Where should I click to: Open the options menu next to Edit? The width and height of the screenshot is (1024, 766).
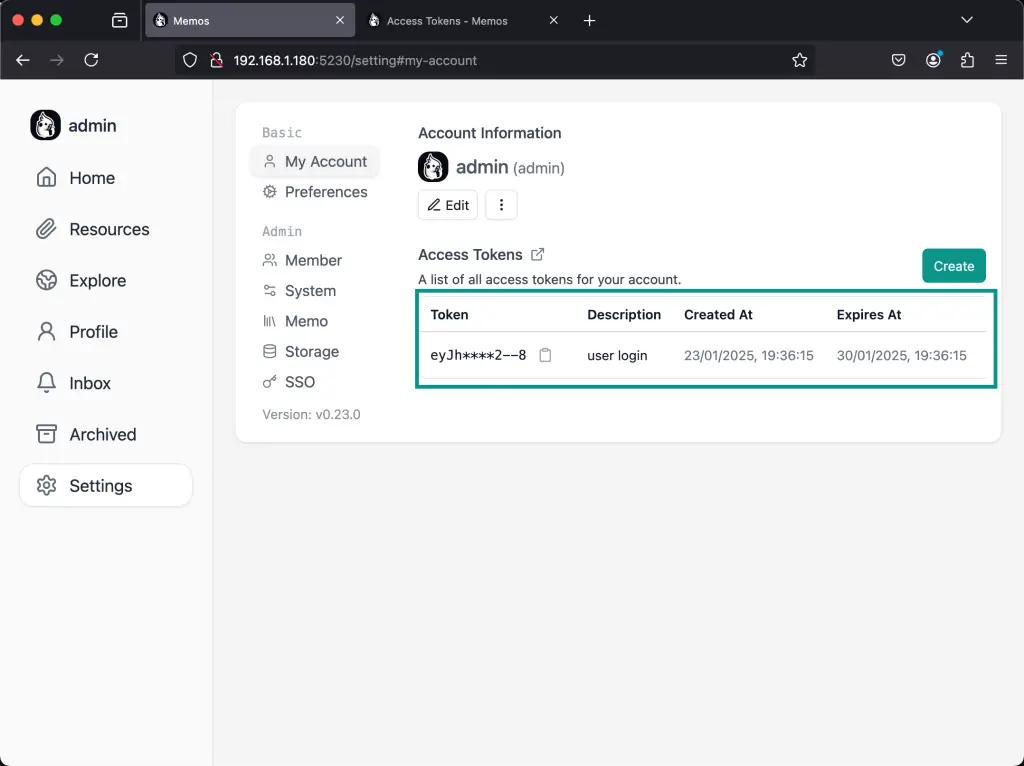point(500,204)
